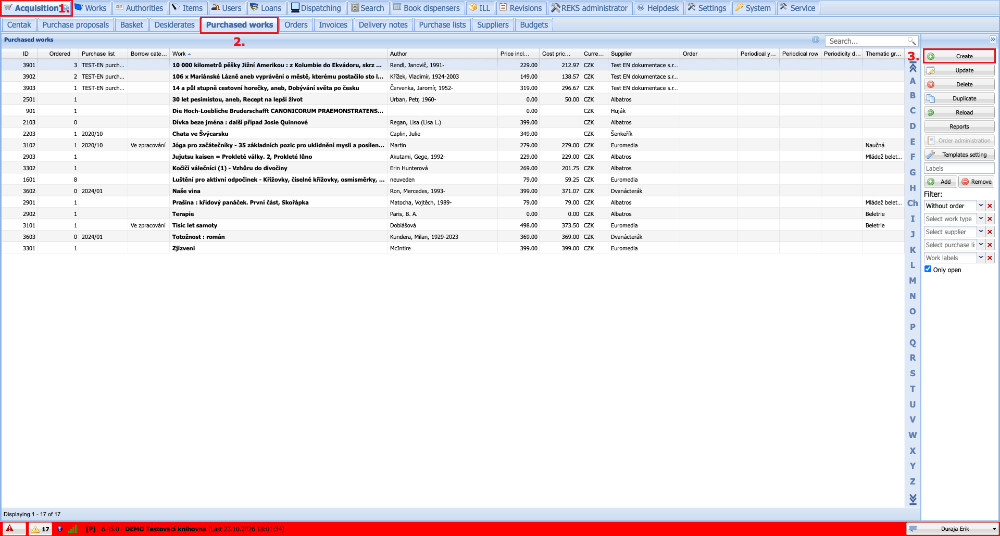Sort by the Supplier column header
Image resolution: width=1000 pixels, height=536 pixels.
643,54
